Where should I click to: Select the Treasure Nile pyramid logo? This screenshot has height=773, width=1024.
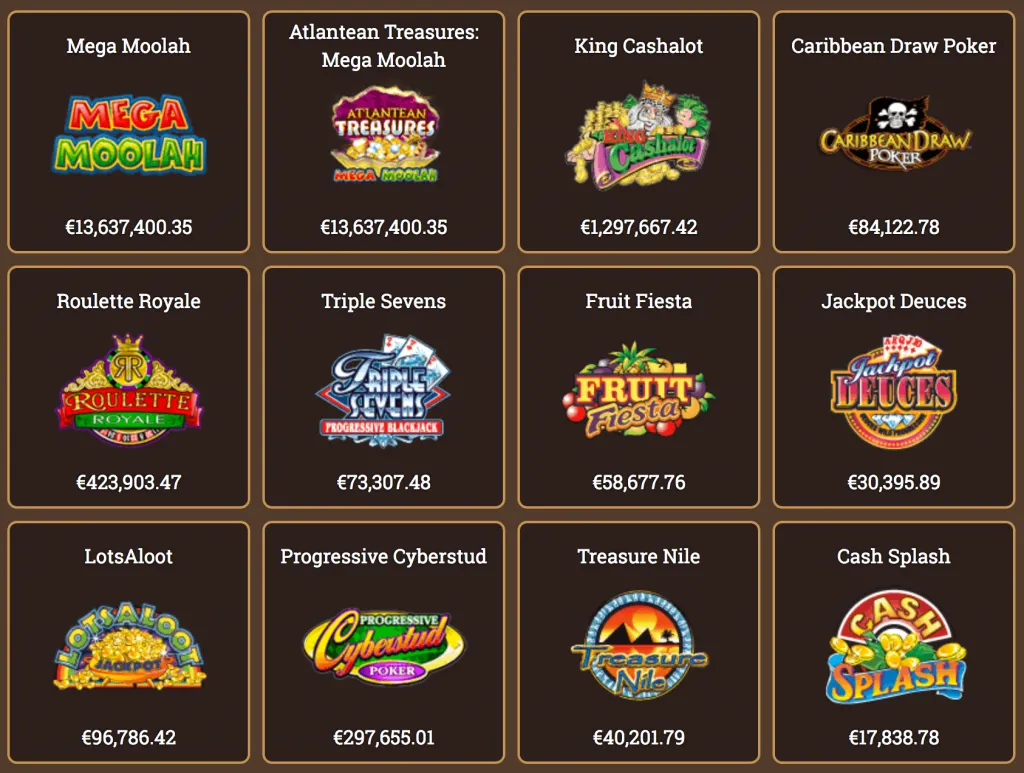coord(639,645)
